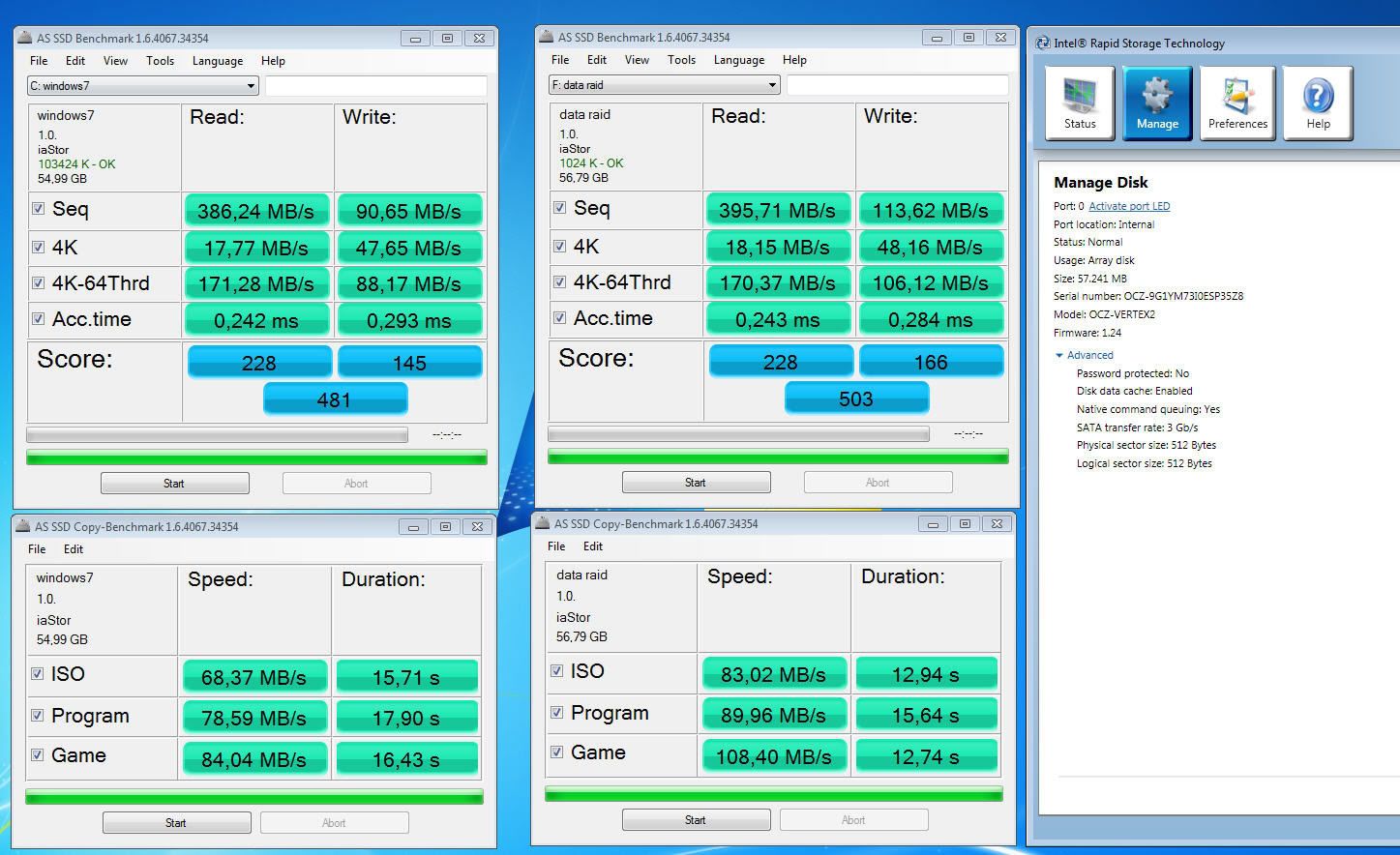This screenshot has width=1400, height=855.
Task: Uncheck Seq test in the data raid benchmark
Action: pos(559,207)
